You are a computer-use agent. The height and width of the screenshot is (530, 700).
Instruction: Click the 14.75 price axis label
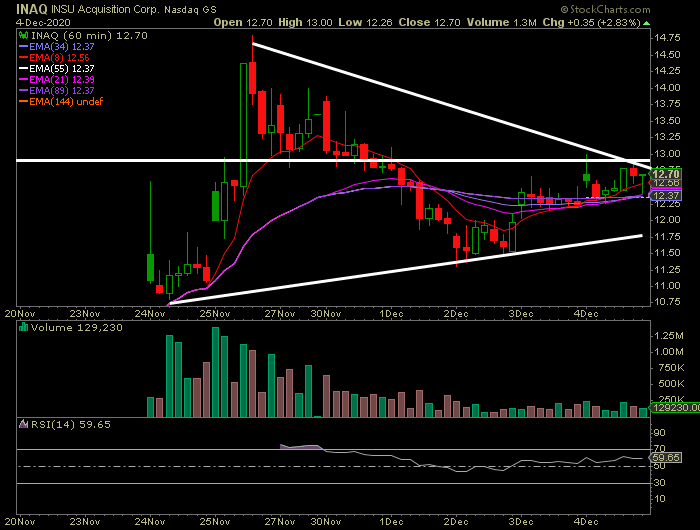pyautogui.click(x=667, y=38)
